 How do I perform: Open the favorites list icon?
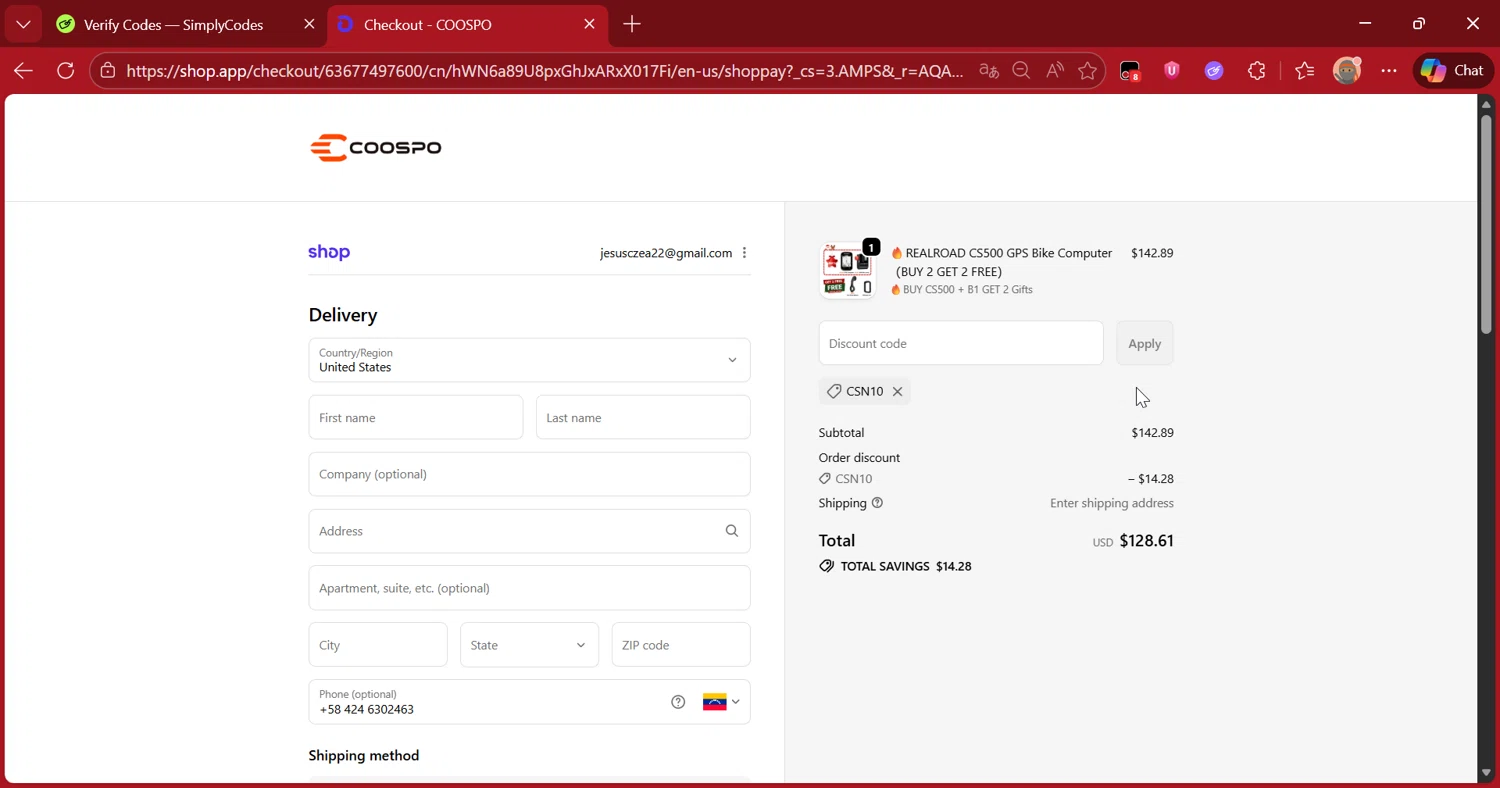pos(1304,71)
